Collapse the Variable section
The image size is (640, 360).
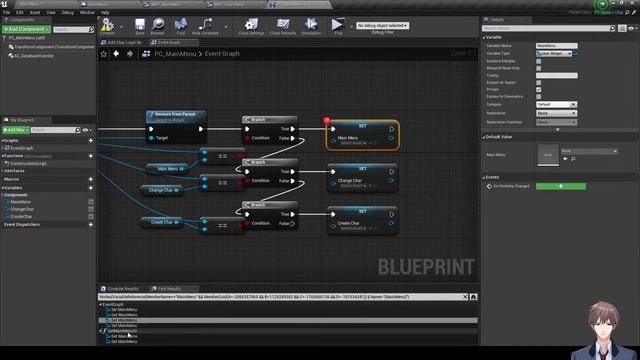point(484,37)
